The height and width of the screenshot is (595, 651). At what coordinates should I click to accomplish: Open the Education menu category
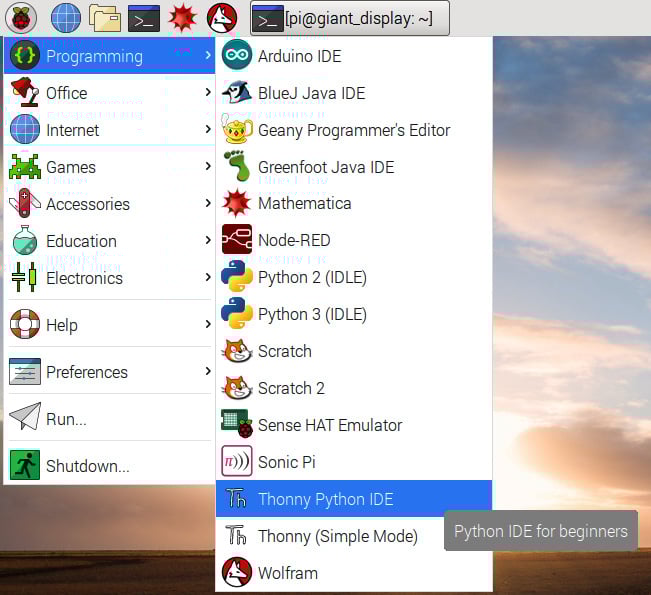point(109,240)
